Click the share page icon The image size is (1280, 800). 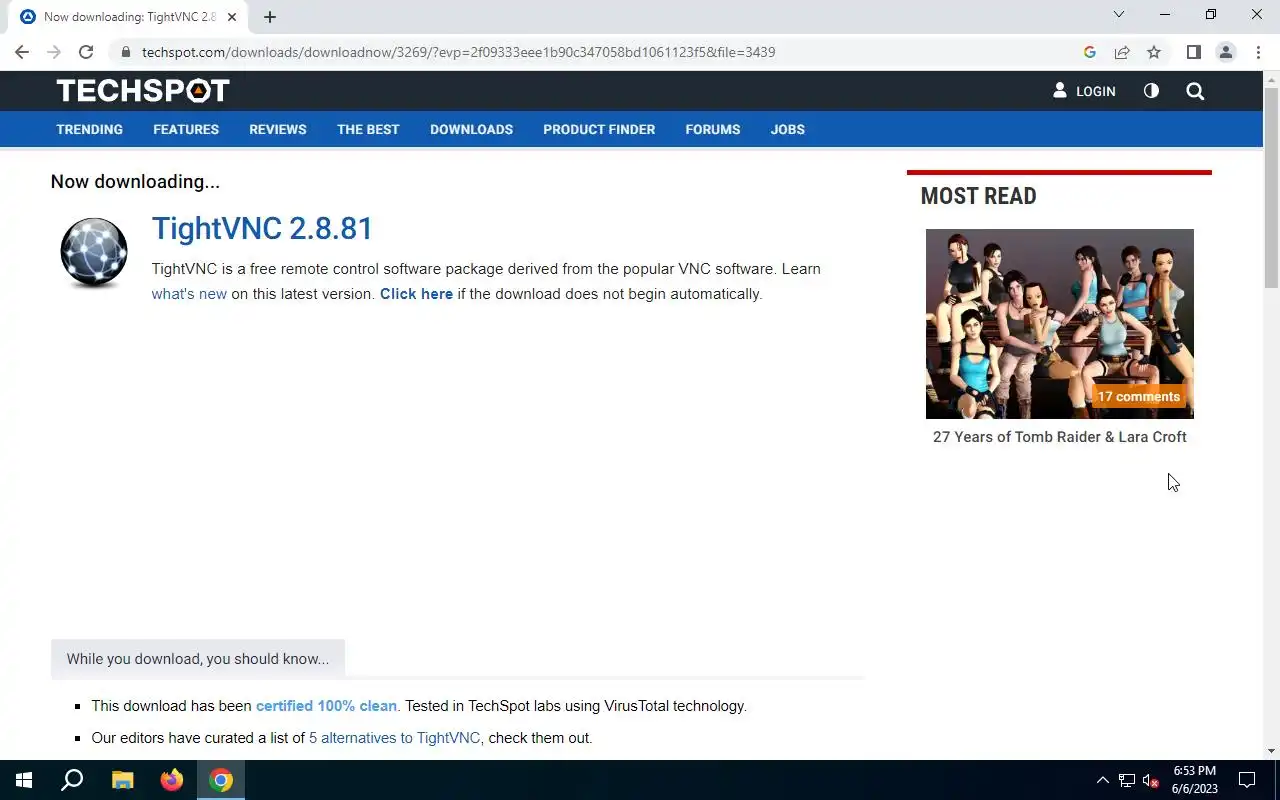(1122, 52)
